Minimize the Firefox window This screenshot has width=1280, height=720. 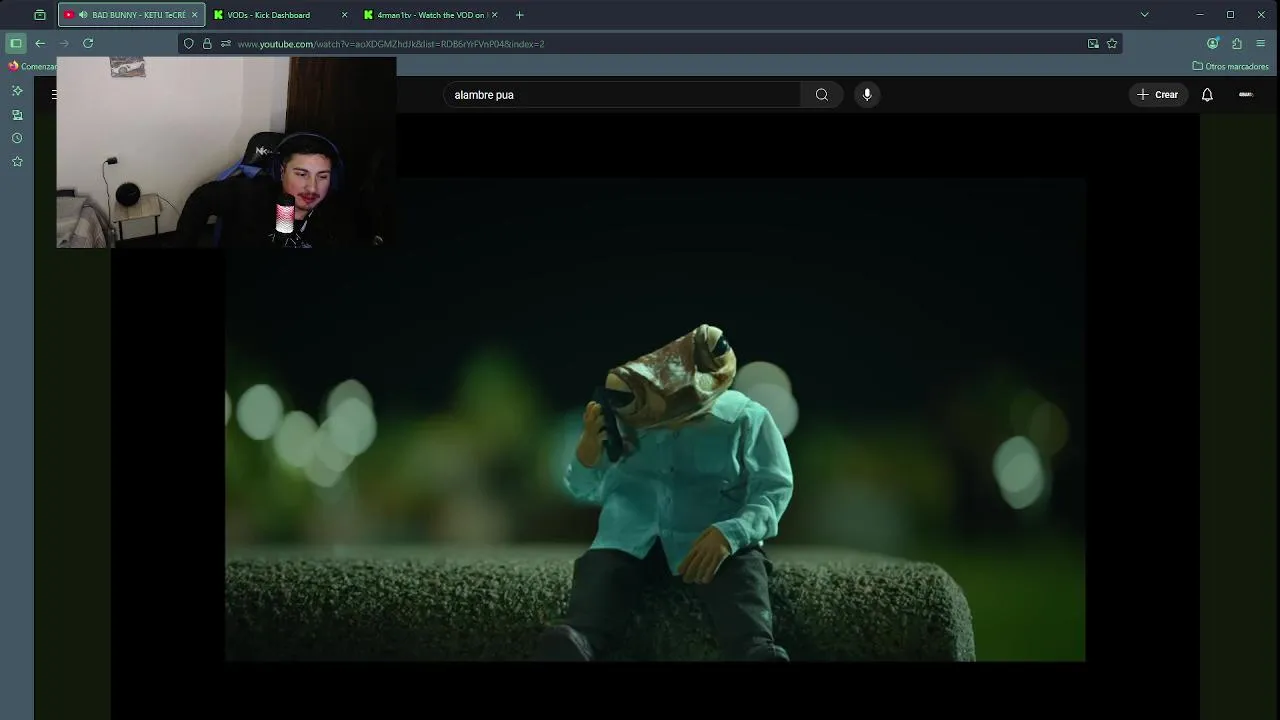tap(1200, 15)
